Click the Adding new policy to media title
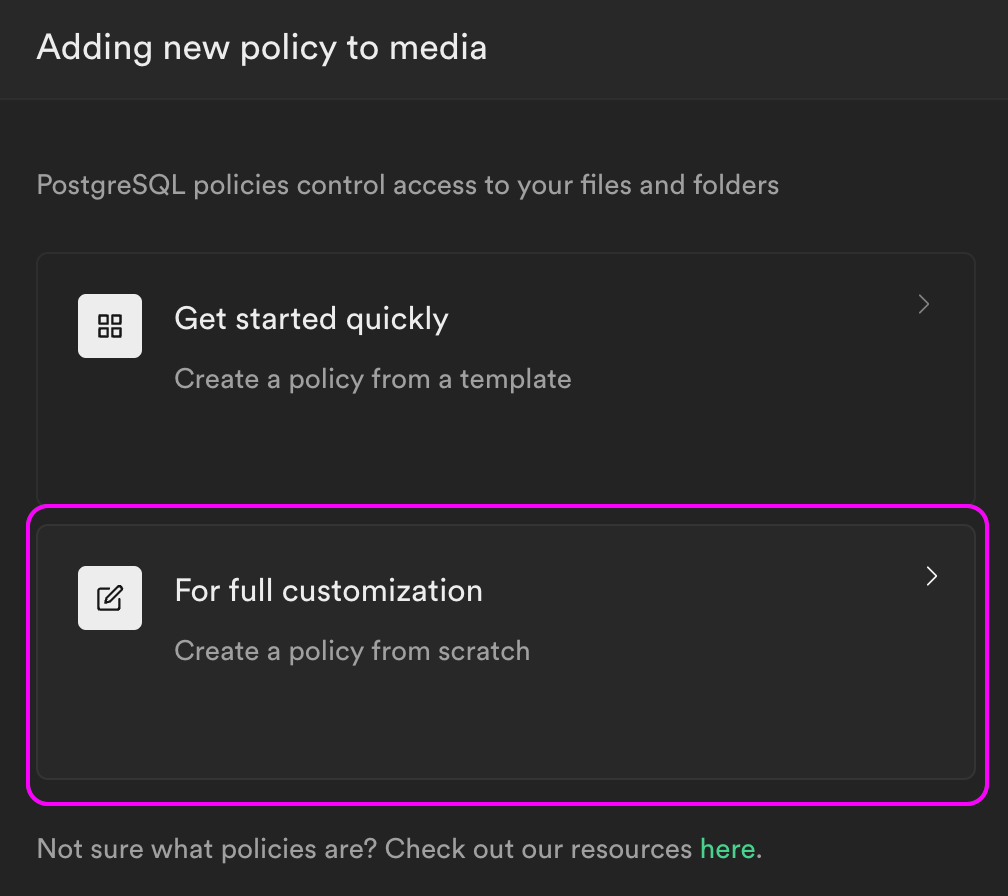The height and width of the screenshot is (896, 1008). tap(262, 48)
